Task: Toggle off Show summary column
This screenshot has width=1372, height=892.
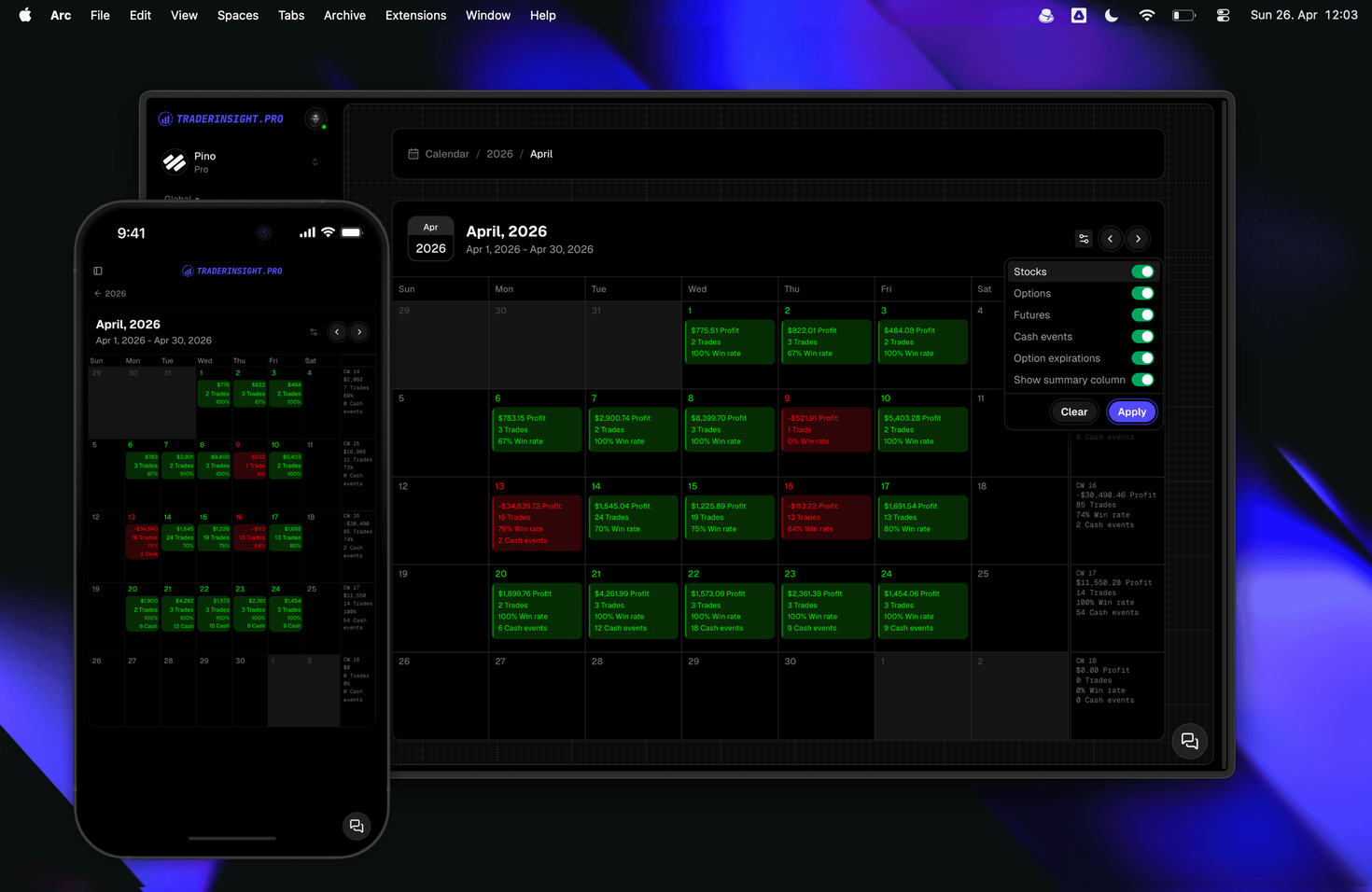Action: [x=1143, y=380]
